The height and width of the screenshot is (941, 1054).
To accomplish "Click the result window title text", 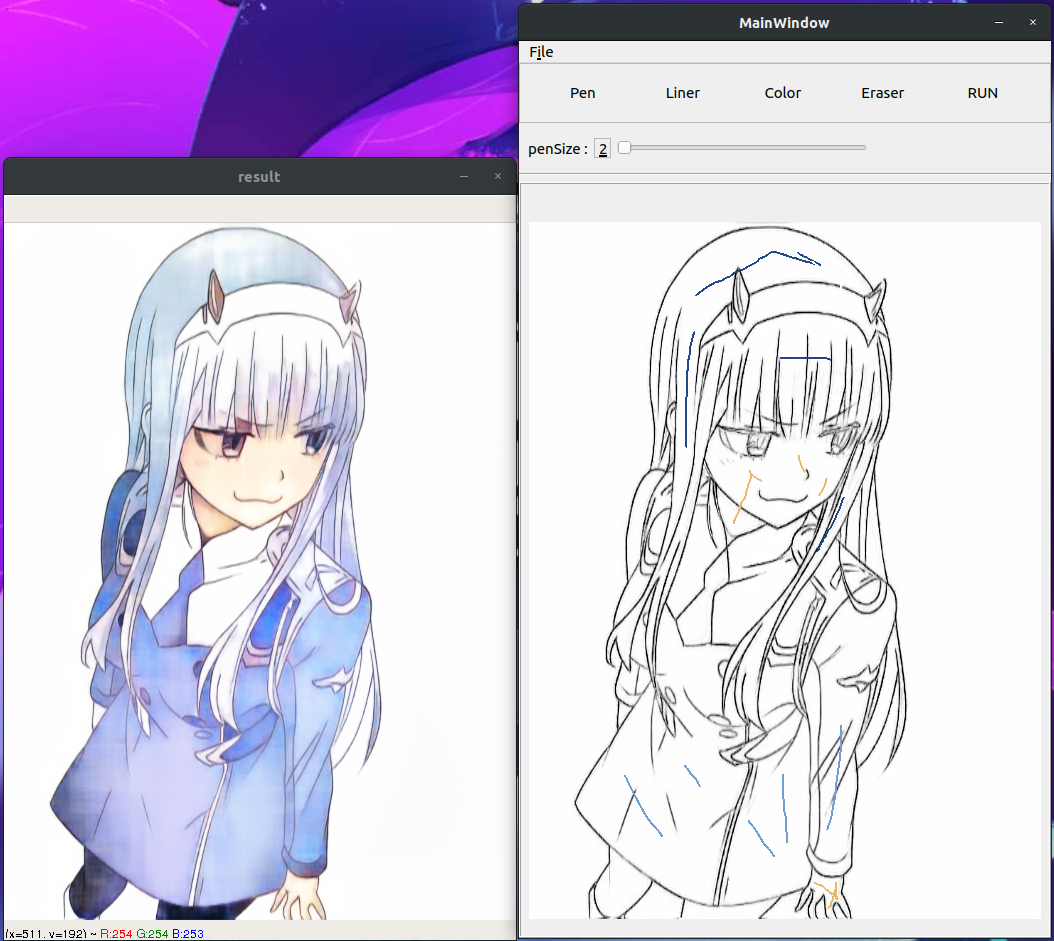I will point(259,177).
